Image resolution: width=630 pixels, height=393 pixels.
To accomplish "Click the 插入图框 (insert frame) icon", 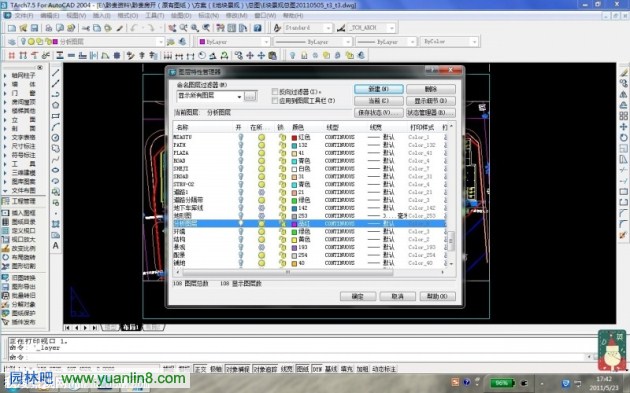I will (5, 213).
